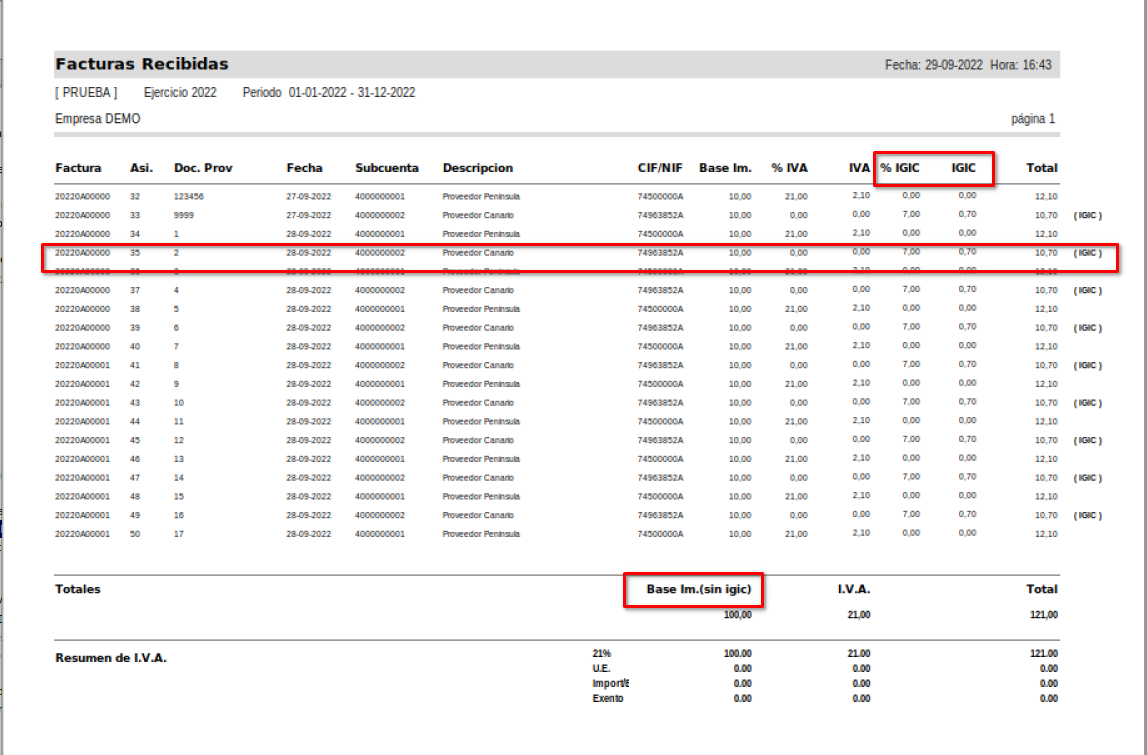Click the Fecha column header
Image resolution: width=1147 pixels, height=755 pixels.
[x=304, y=168]
